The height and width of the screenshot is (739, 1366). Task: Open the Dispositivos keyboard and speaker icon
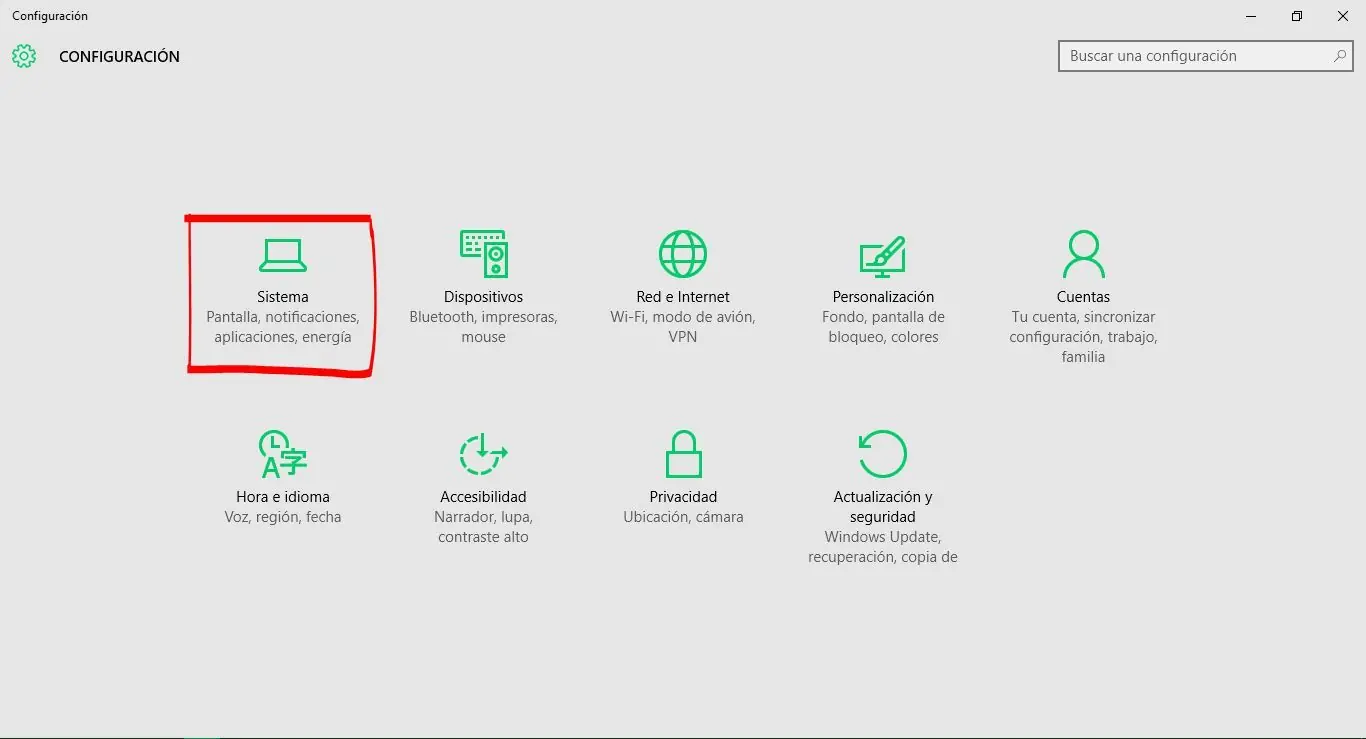(483, 254)
